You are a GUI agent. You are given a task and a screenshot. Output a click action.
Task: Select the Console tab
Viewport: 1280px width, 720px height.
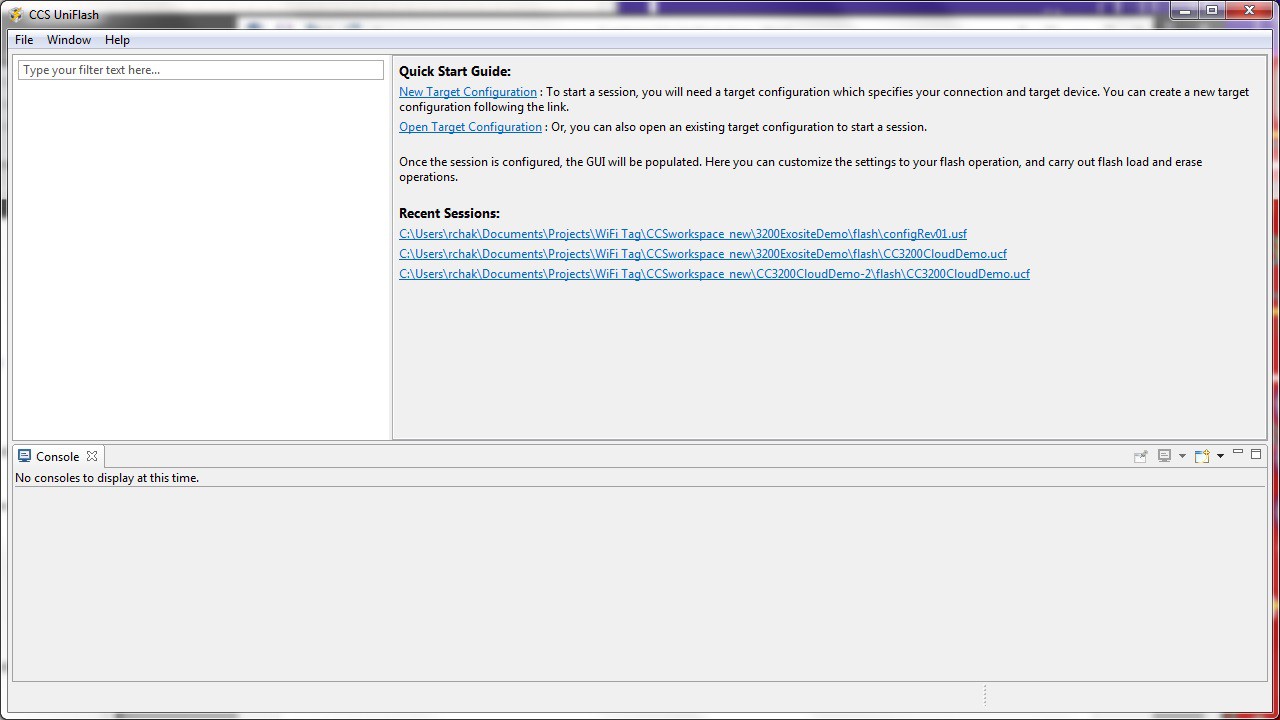(x=58, y=456)
